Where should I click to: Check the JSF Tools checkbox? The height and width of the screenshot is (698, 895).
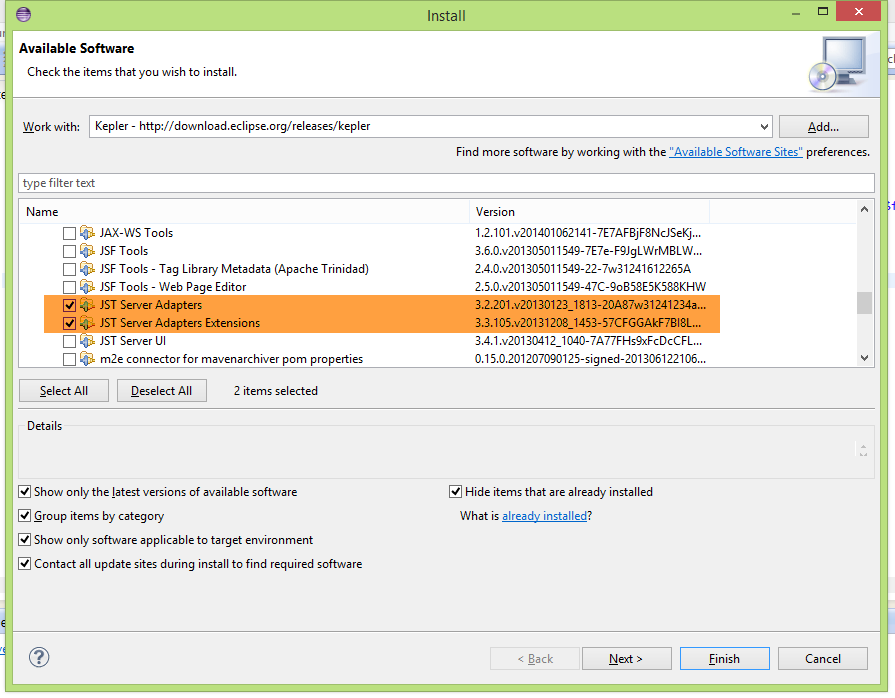pyautogui.click(x=69, y=251)
